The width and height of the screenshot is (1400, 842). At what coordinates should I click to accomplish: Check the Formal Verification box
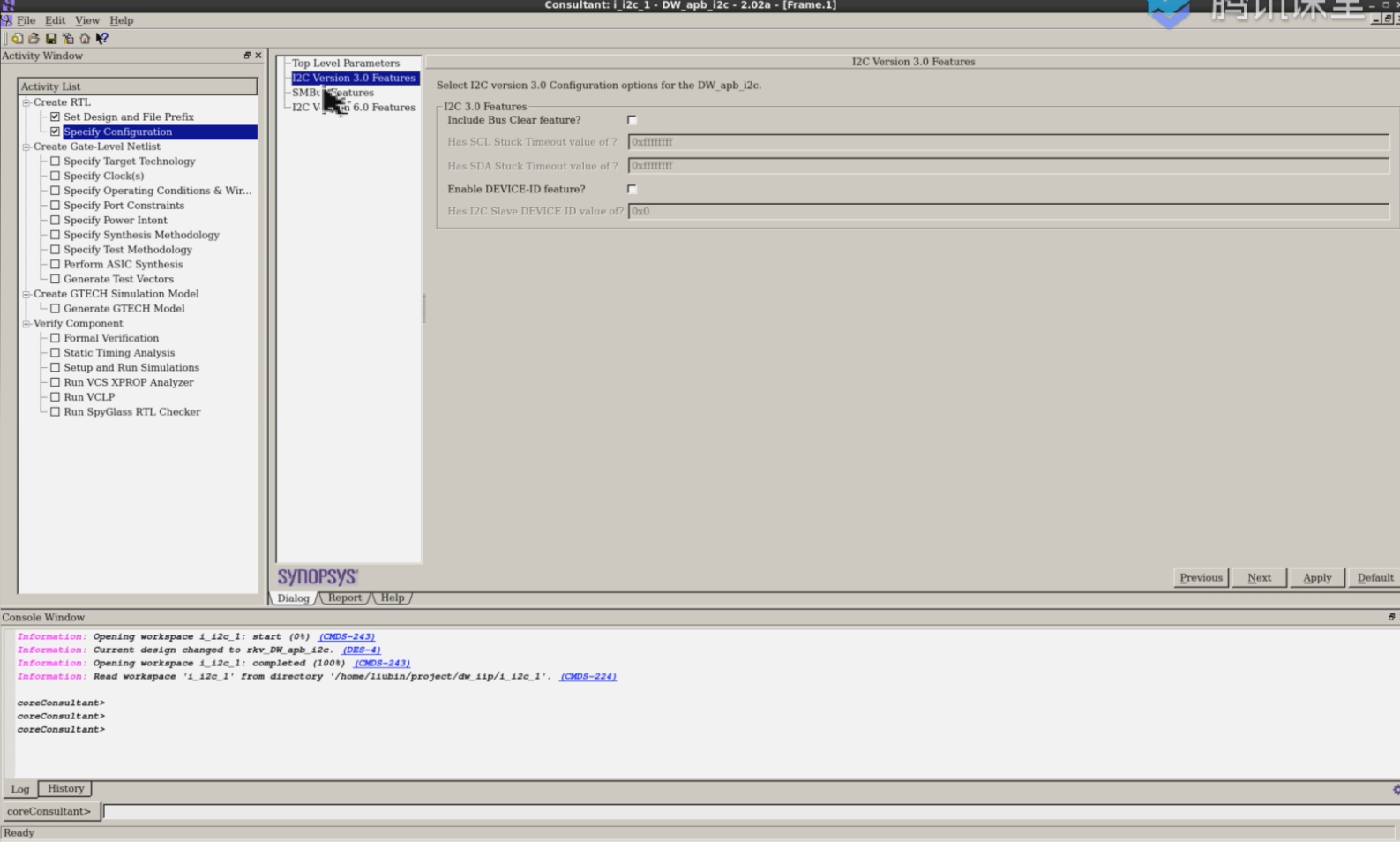pos(56,338)
